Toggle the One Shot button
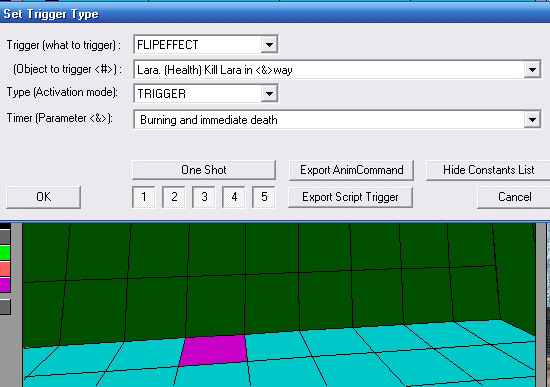This screenshot has width=550, height=387. click(204, 170)
